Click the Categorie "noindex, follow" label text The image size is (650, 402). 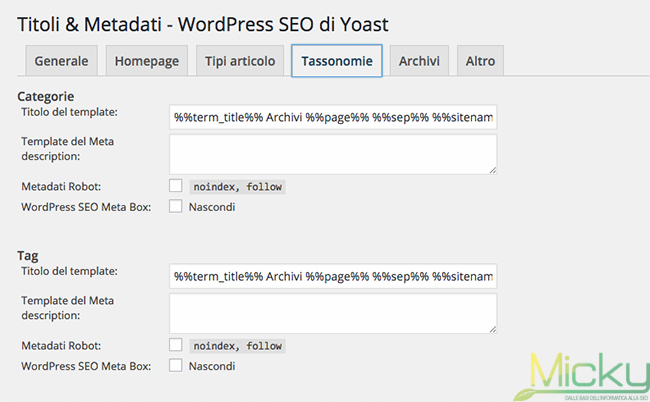coord(238,186)
